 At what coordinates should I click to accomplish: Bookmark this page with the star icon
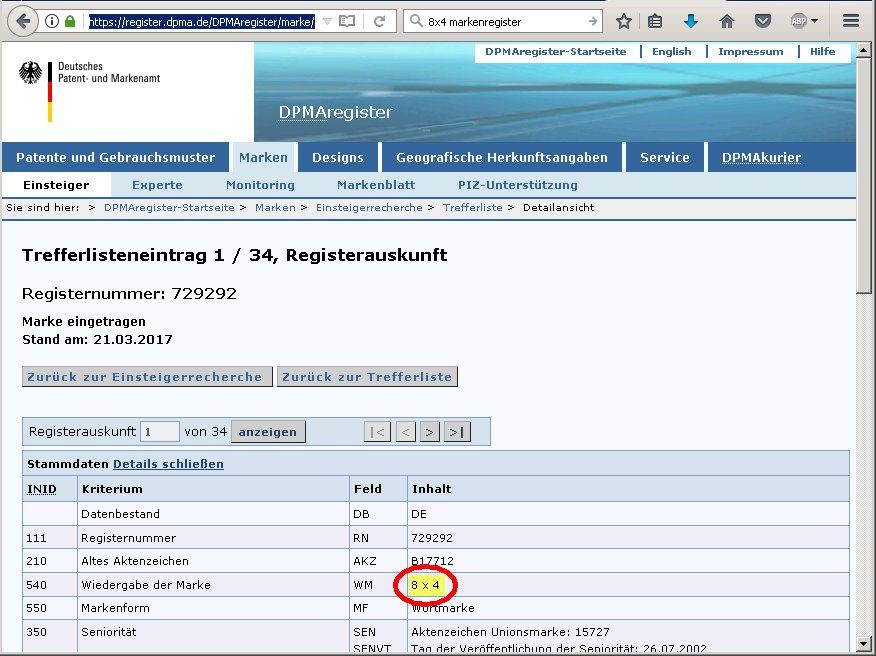point(624,21)
